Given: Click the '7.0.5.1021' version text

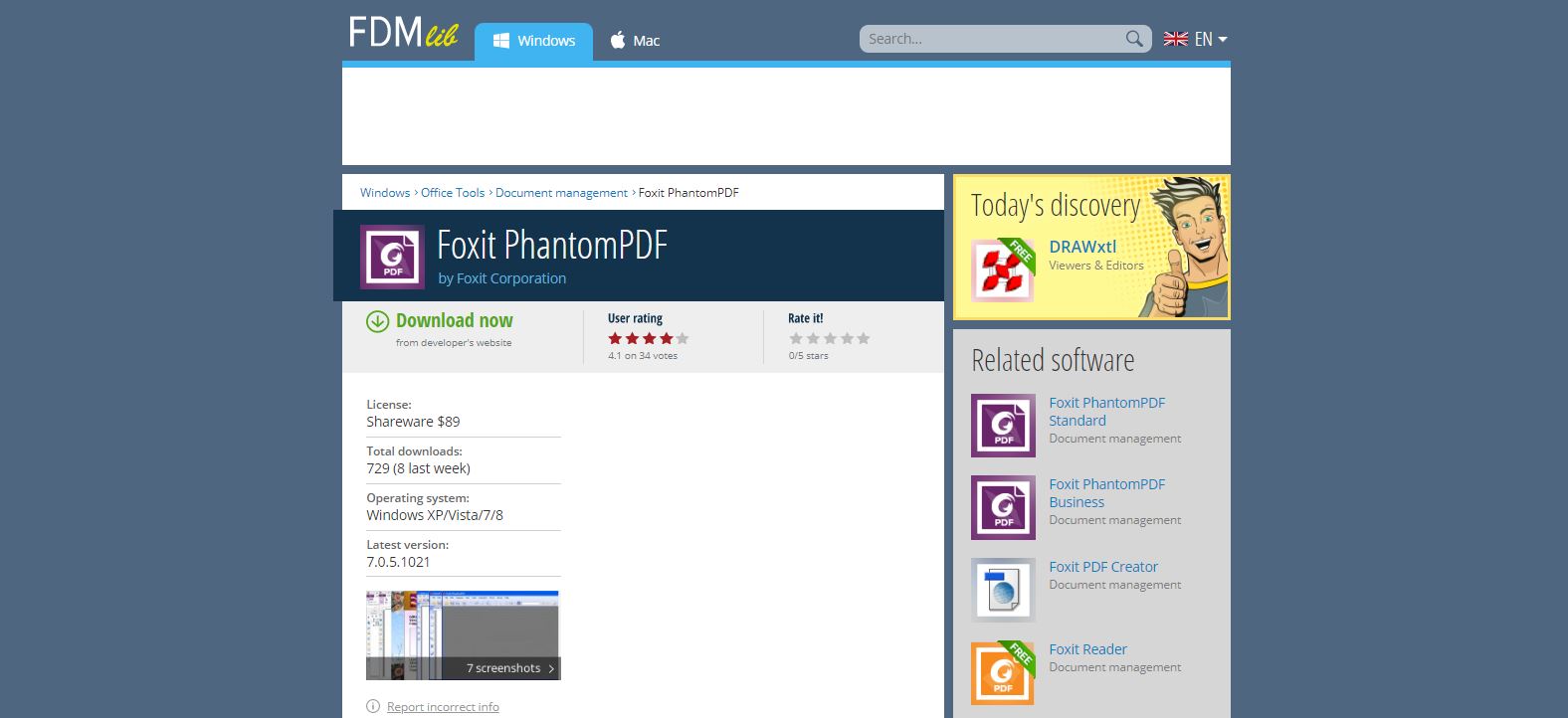Looking at the screenshot, I should pyautogui.click(x=398, y=562).
